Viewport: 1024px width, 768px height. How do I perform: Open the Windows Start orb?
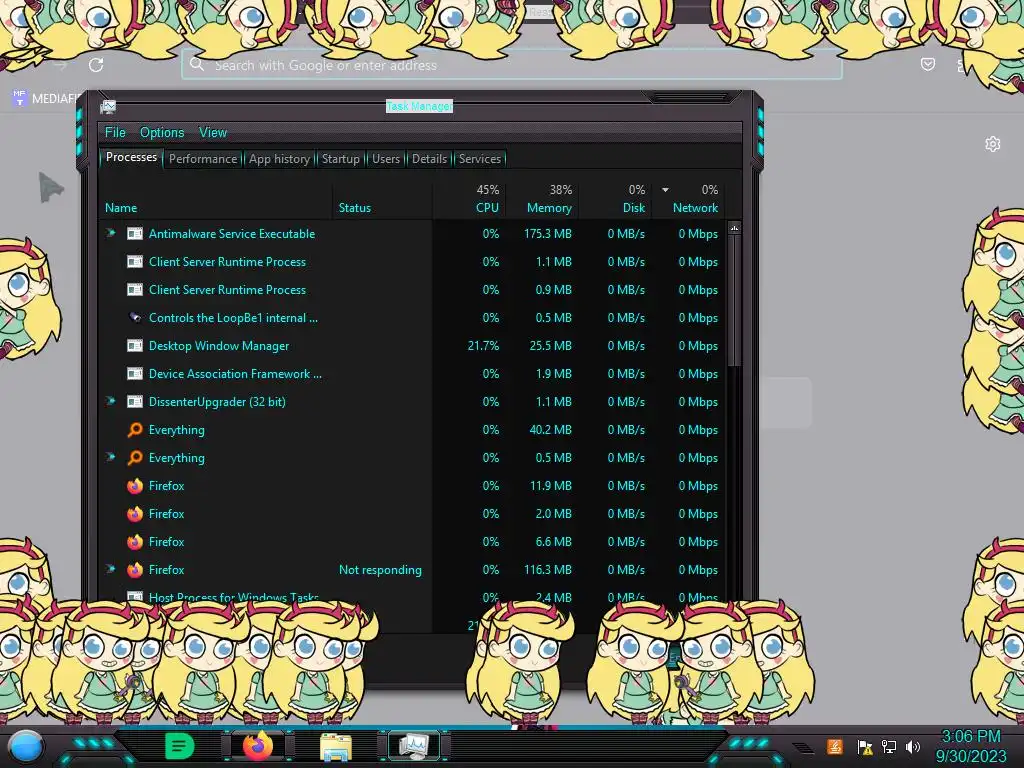pyautogui.click(x=26, y=746)
